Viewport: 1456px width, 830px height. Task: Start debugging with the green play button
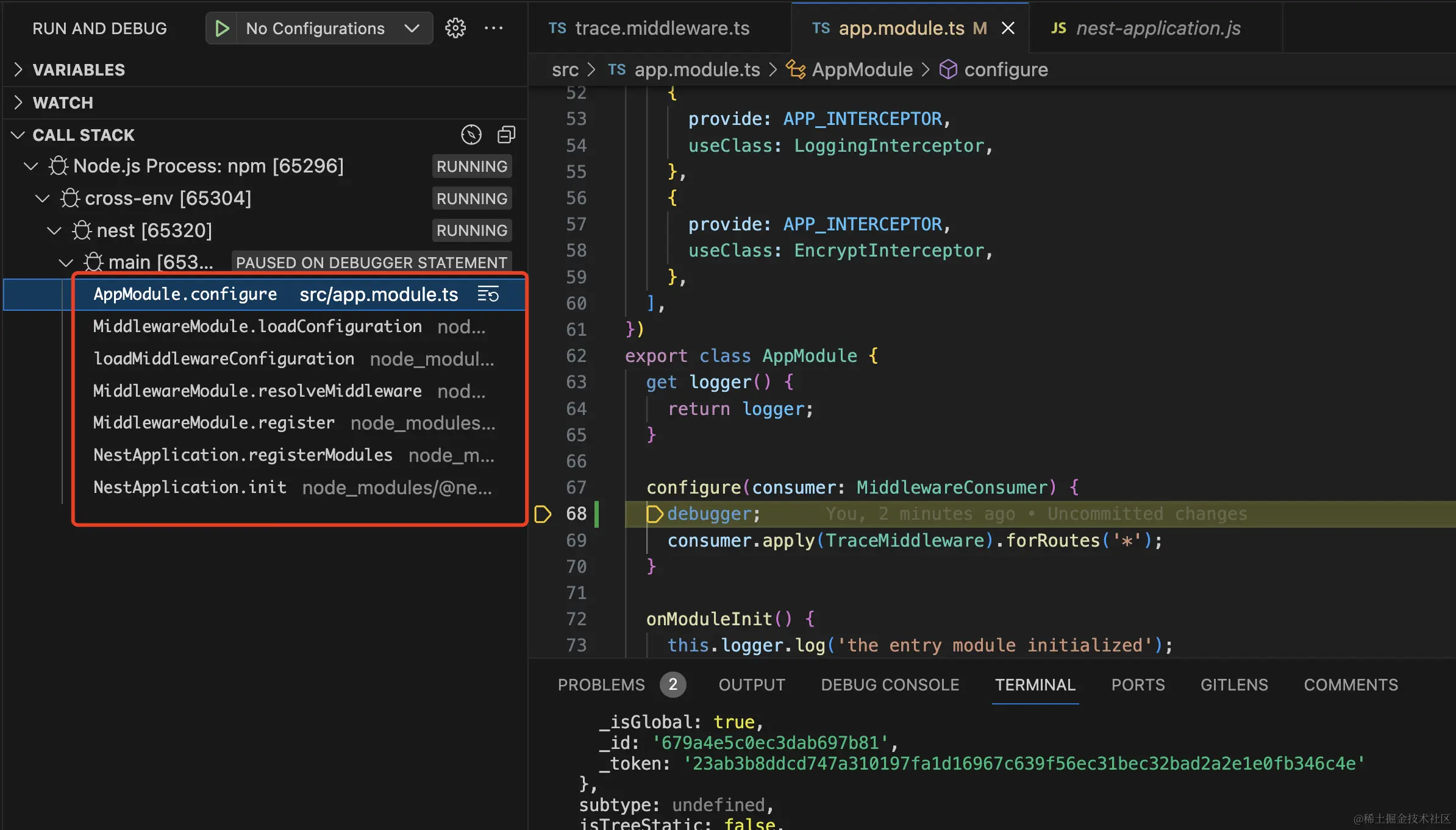[x=222, y=29]
